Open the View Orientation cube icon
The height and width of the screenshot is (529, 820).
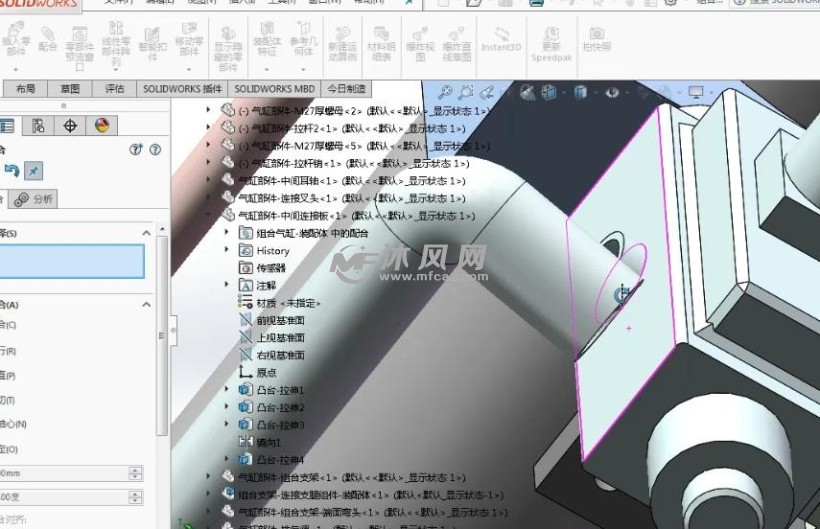pos(548,93)
